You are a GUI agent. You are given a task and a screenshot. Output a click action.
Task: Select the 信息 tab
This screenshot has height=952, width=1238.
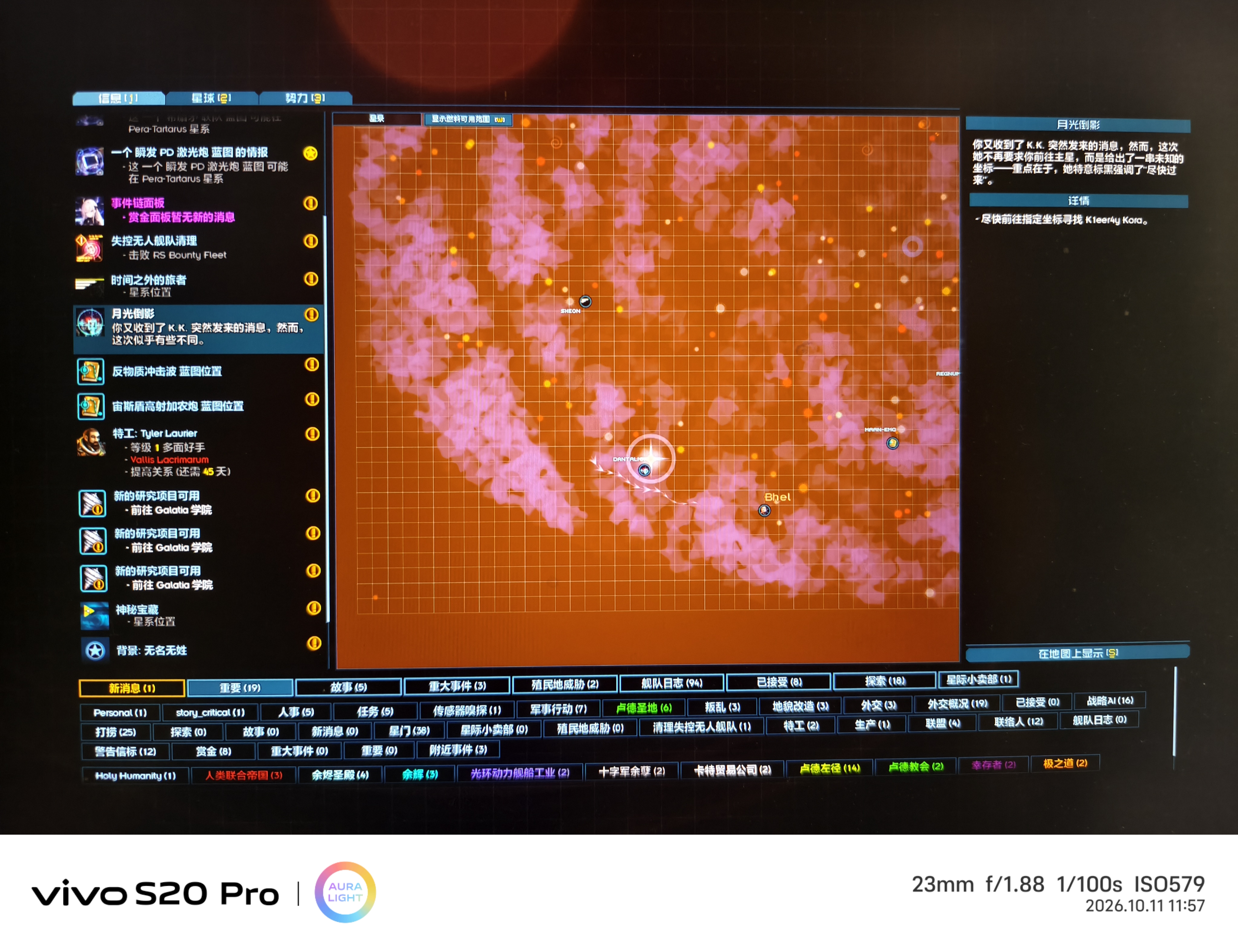coord(119,98)
